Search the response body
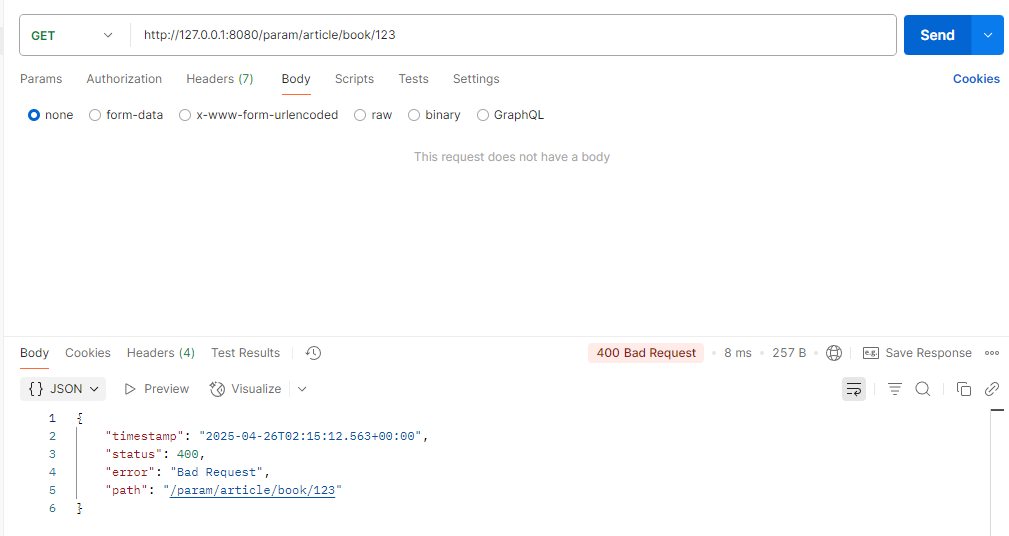 pyautogui.click(x=923, y=389)
